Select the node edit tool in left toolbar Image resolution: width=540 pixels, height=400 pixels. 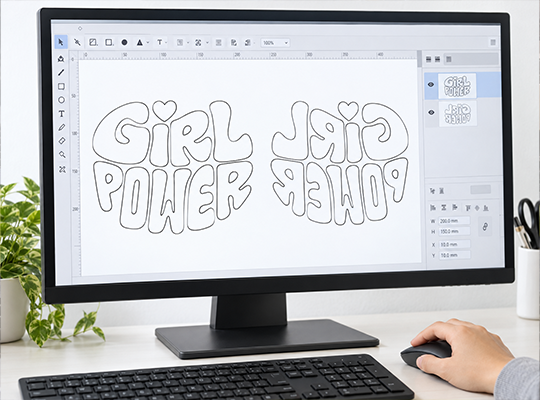coord(61,59)
